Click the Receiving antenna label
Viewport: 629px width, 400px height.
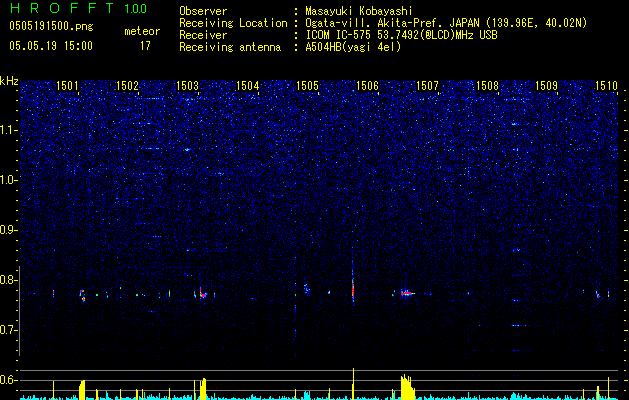[230, 47]
